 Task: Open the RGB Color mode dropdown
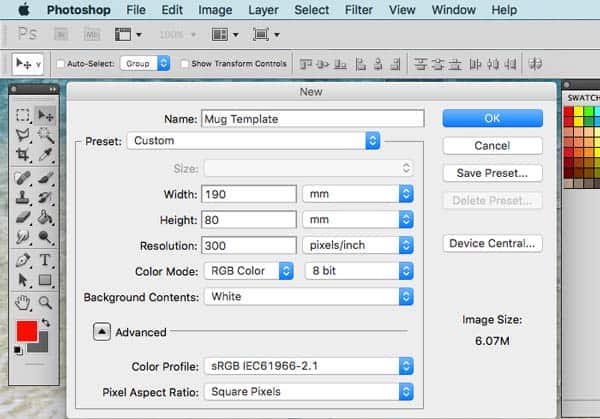point(249,271)
